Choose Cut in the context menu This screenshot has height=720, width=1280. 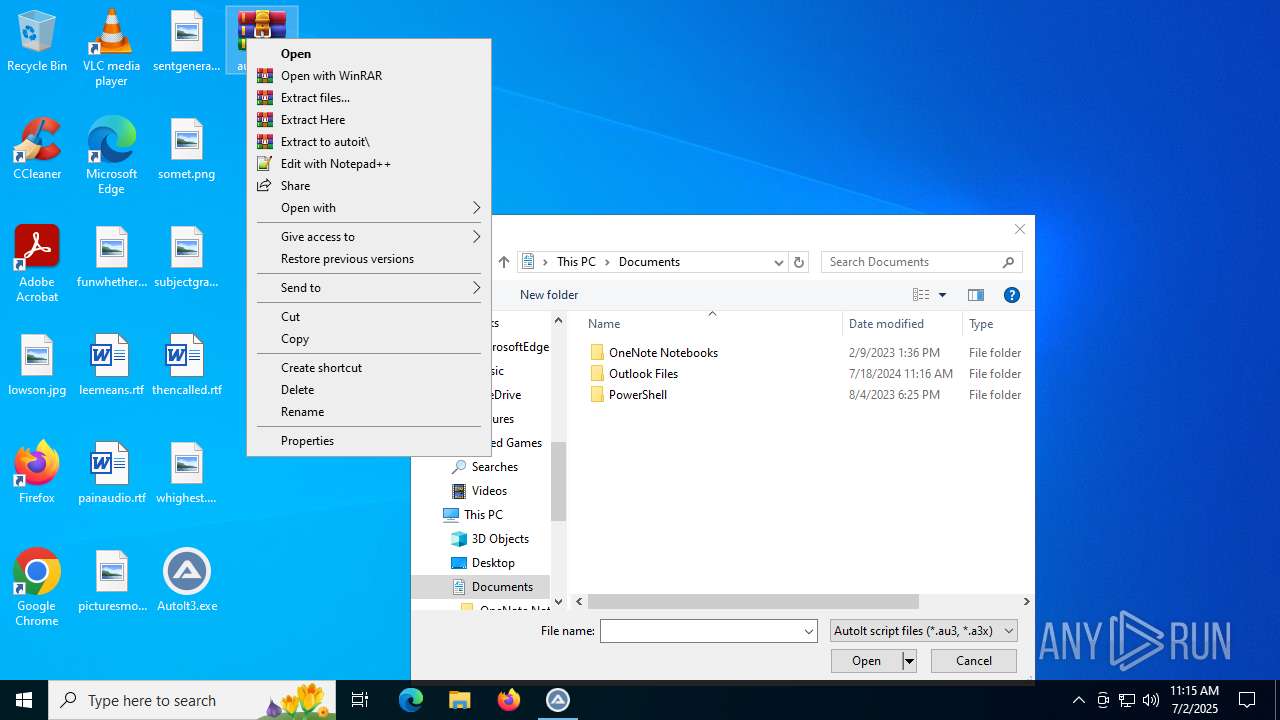pyautogui.click(x=369, y=317)
